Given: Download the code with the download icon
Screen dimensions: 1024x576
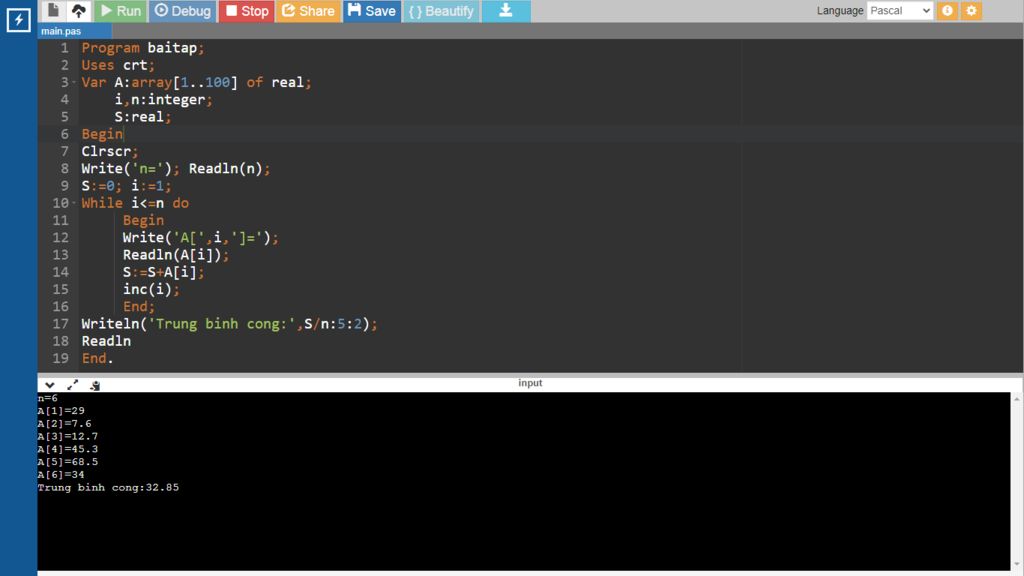Looking at the screenshot, I should click(506, 10).
